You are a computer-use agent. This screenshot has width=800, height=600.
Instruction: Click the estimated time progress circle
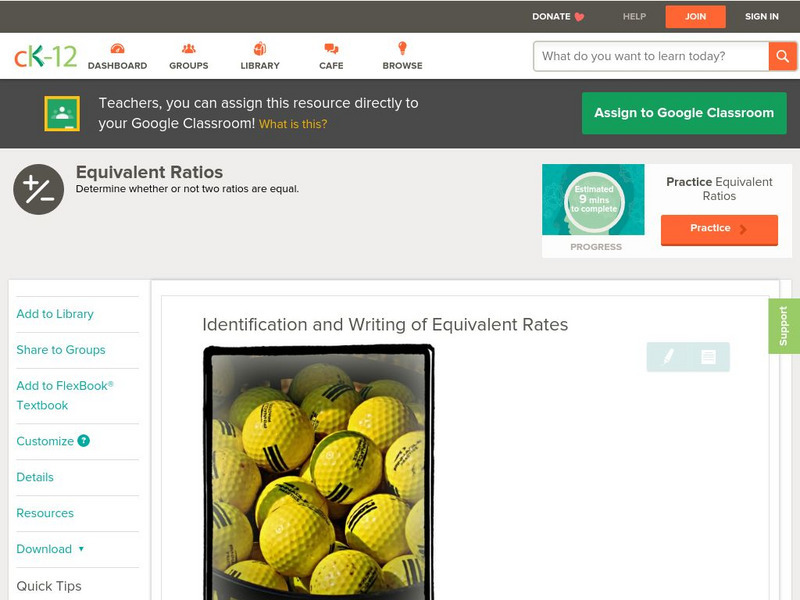pyautogui.click(x=594, y=199)
